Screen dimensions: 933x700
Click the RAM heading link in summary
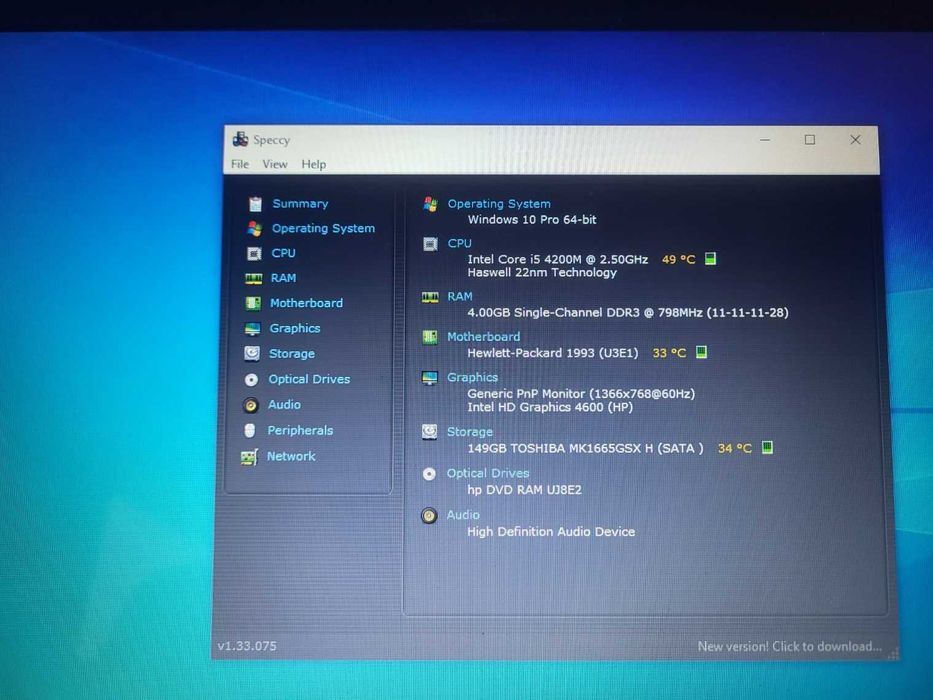pos(460,296)
